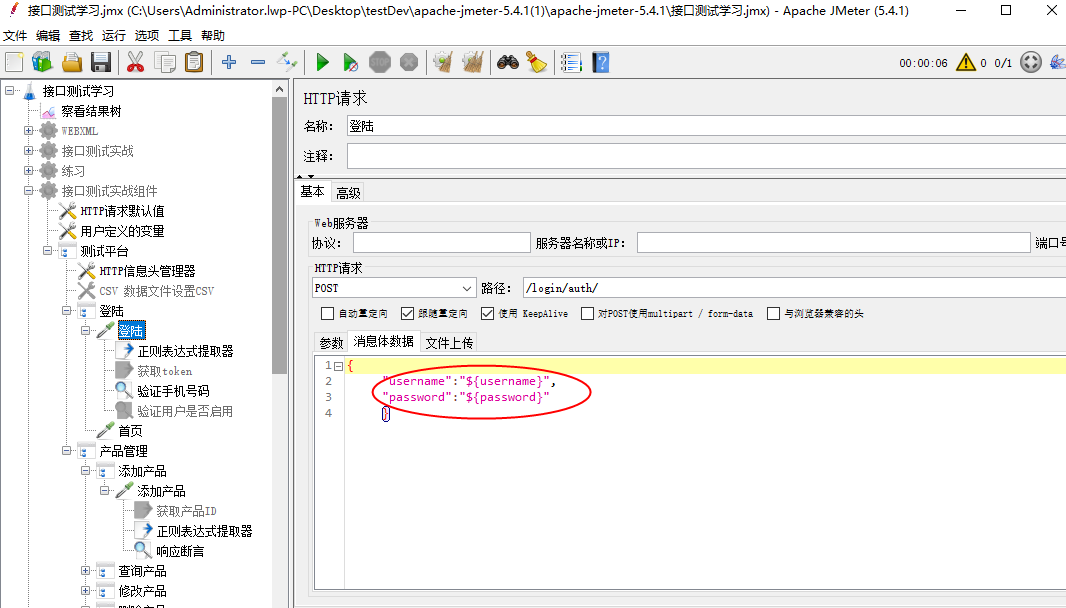1066x608 pixels.
Task: Paste element using the clipboard icon
Action: click(x=194, y=63)
